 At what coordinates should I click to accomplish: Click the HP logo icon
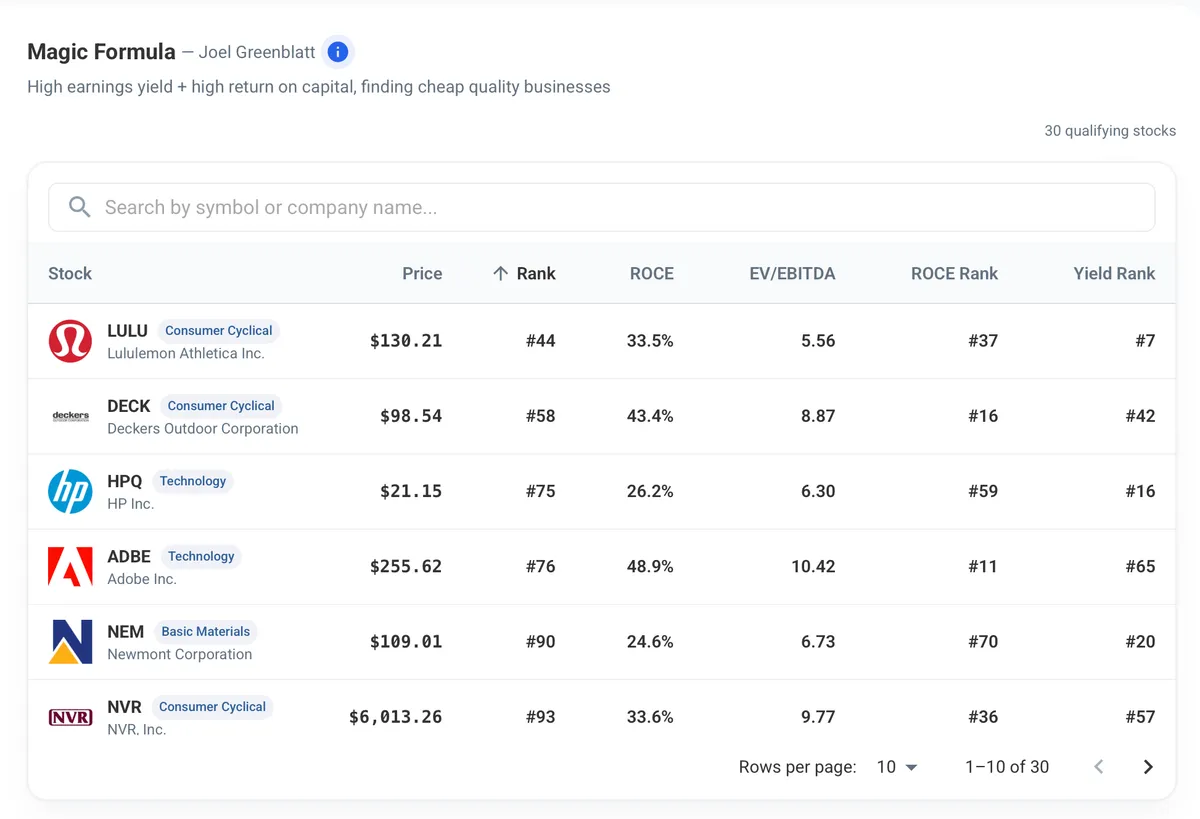70,491
